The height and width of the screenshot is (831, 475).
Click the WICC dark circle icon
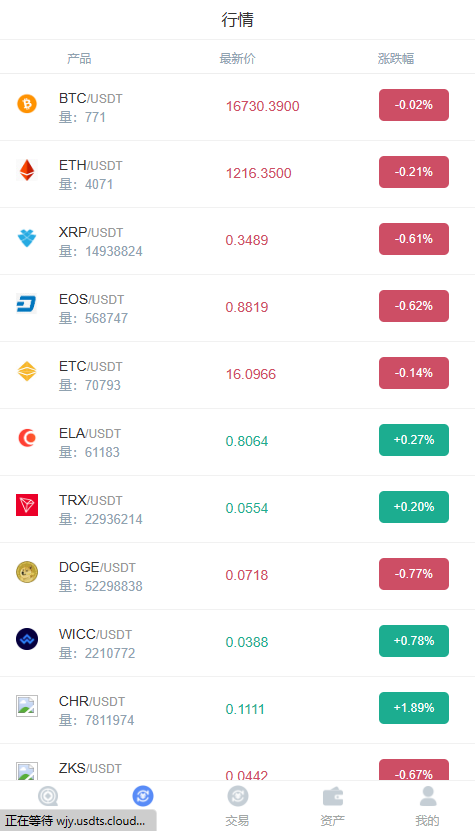27,639
